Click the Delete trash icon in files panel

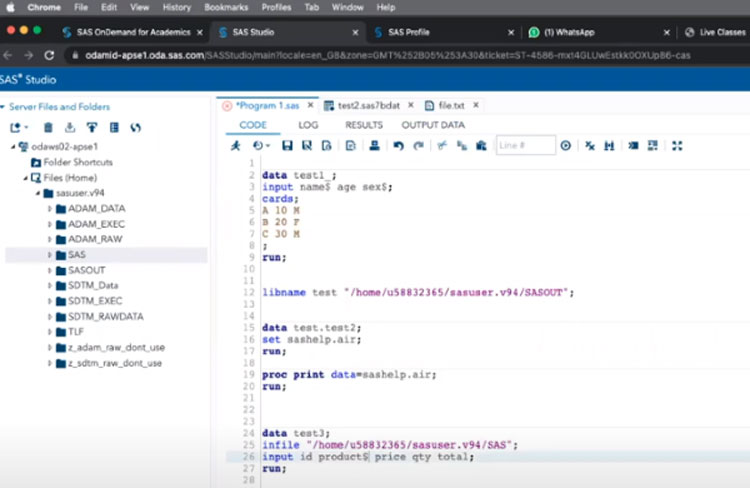48,127
